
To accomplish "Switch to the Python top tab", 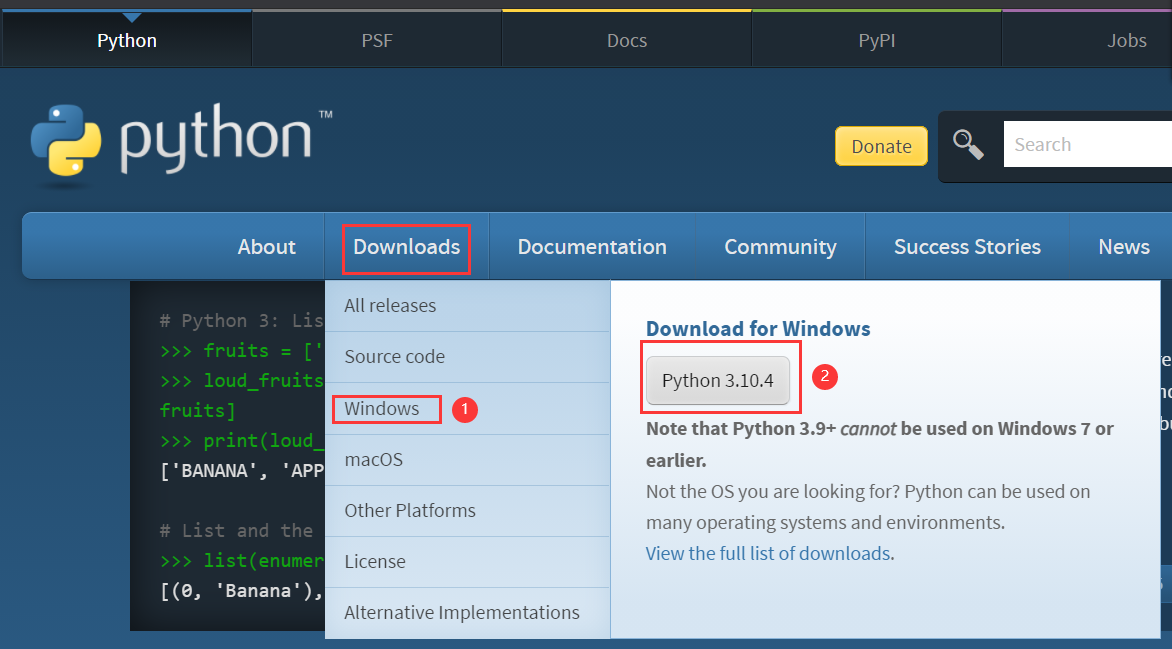I will pos(127,40).
